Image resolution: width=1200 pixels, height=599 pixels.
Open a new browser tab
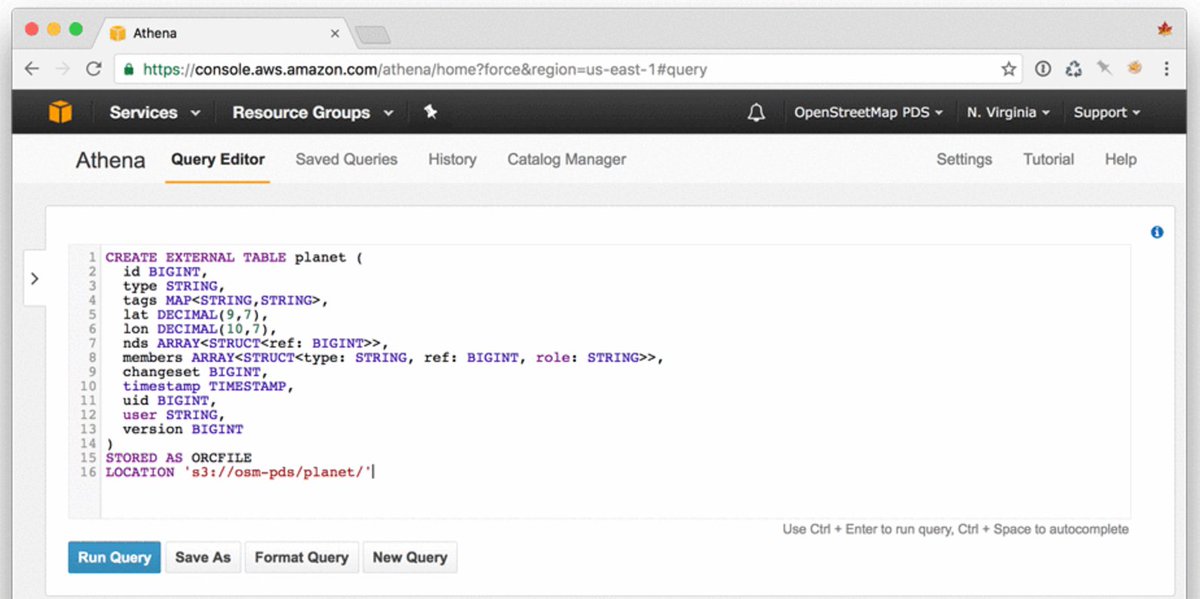tap(372, 35)
